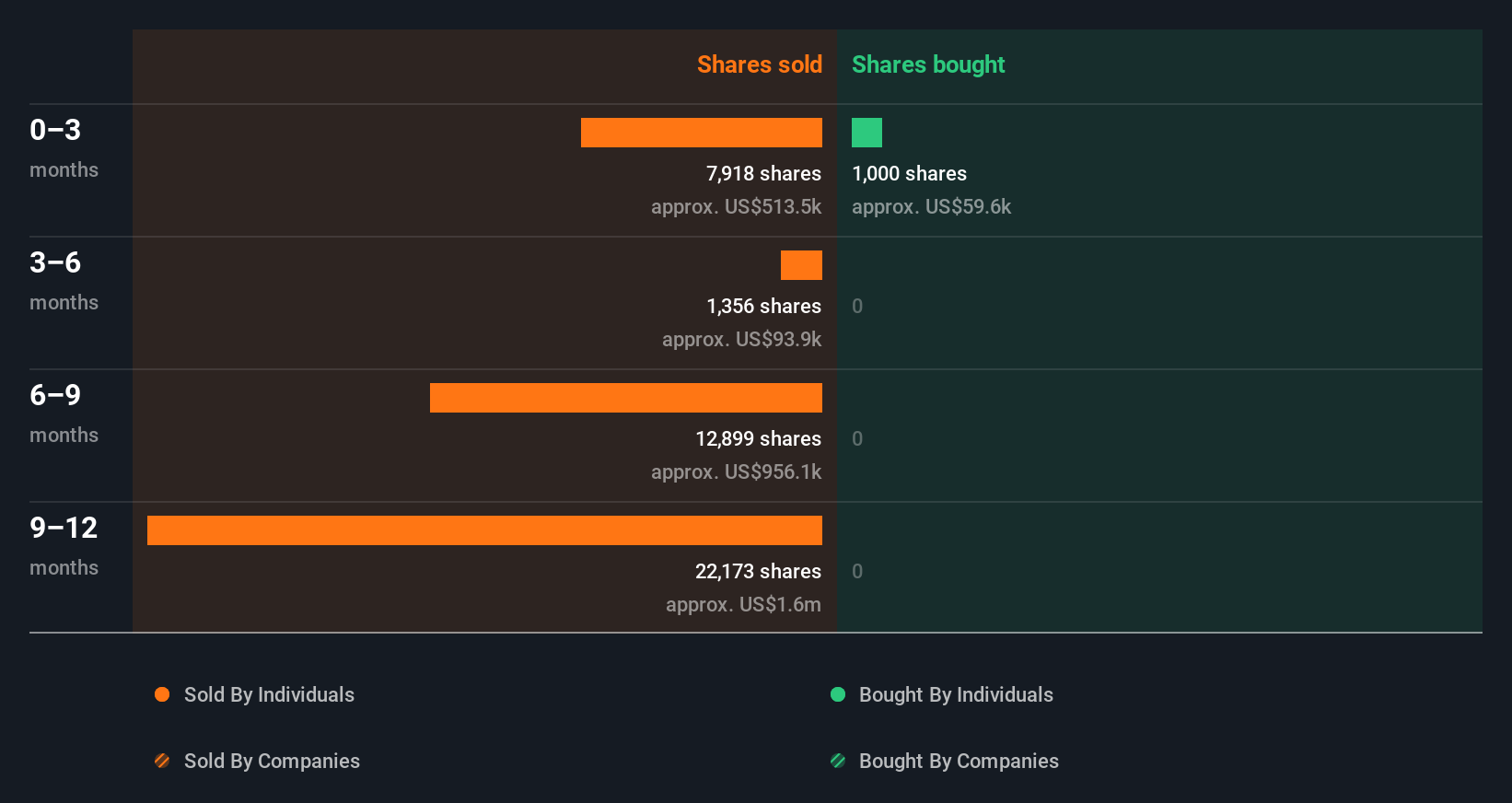Click the 7,918 shares value
The width and height of the screenshot is (1512, 803).
pos(763,173)
